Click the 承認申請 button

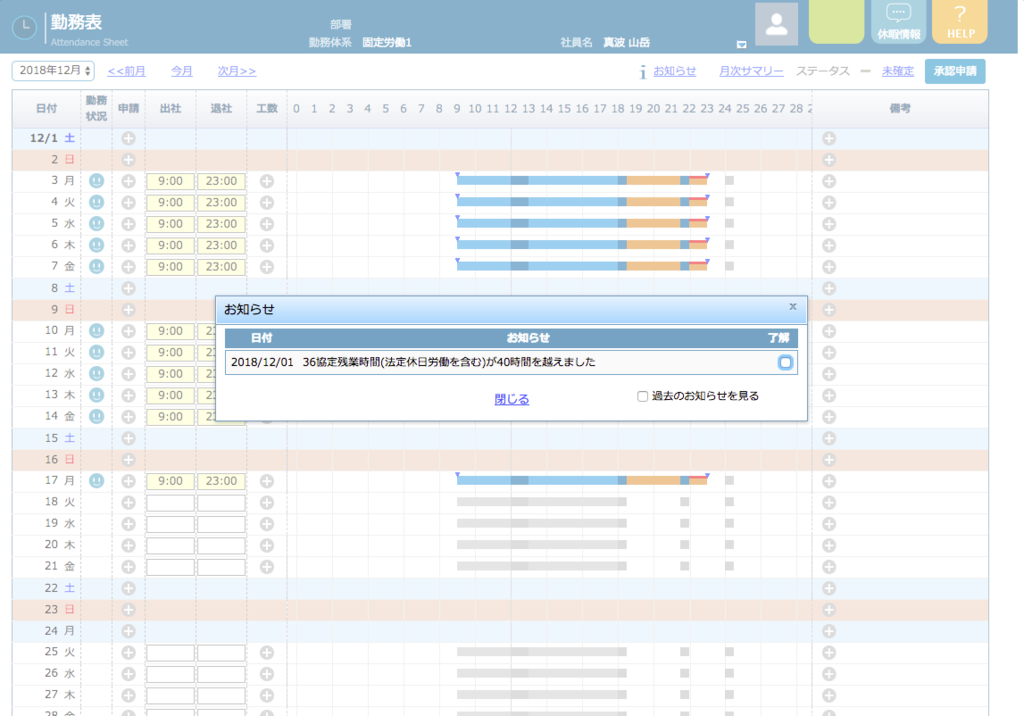click(955, 71)
